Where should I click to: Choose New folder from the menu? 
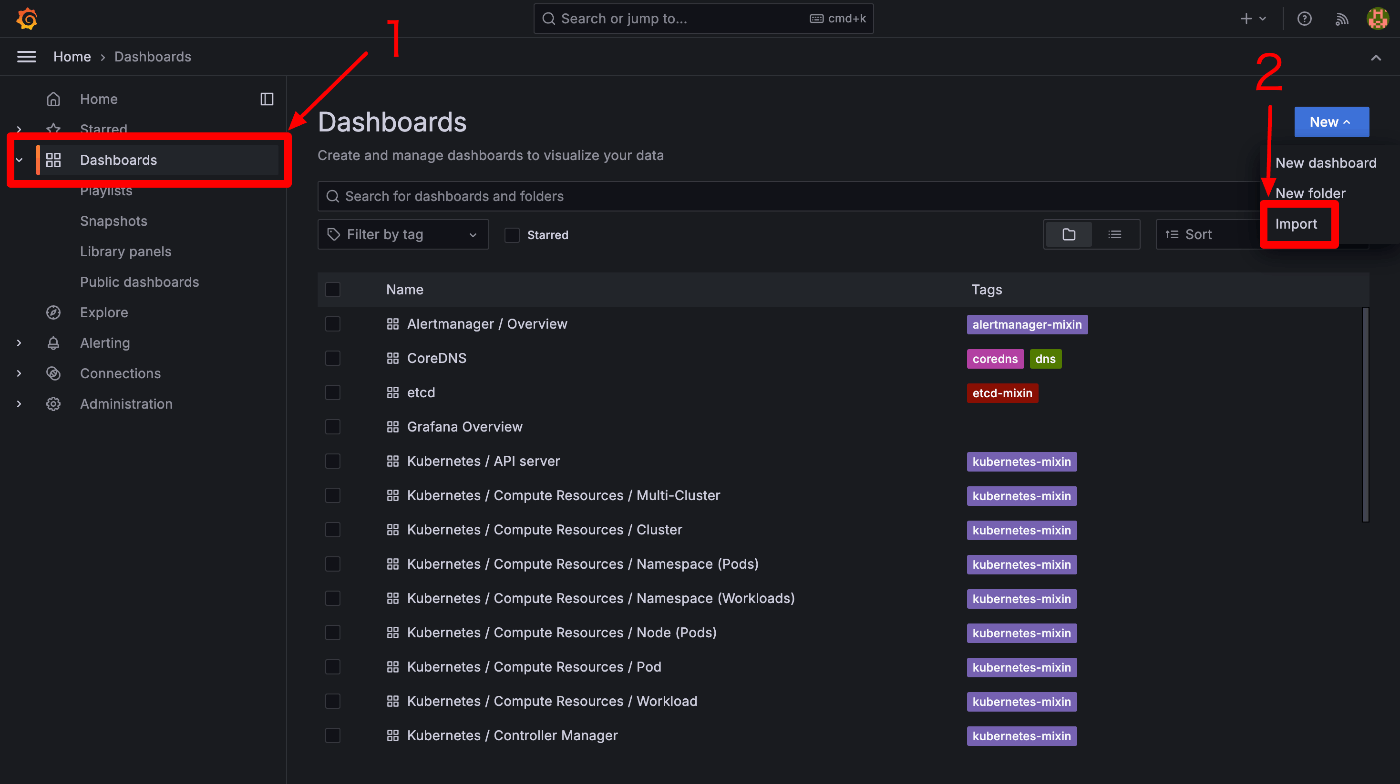tap(1311, 194)
